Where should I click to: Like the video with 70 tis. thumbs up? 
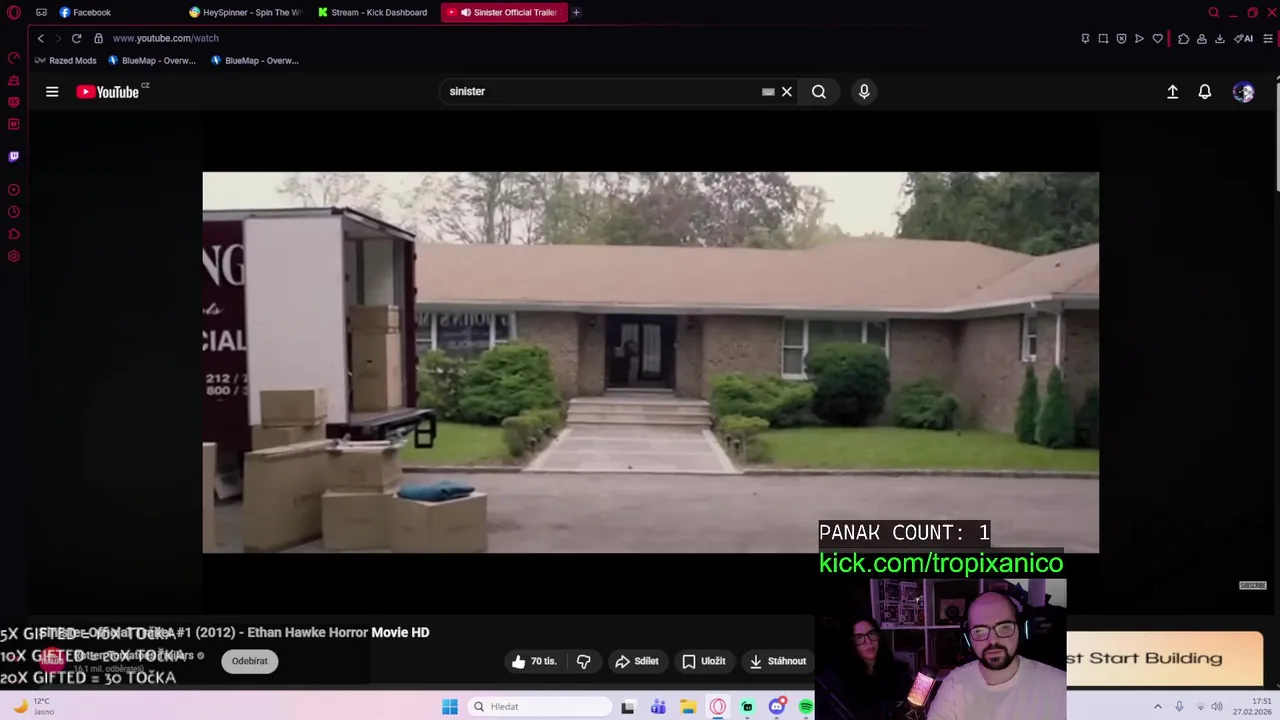point(534,661)
